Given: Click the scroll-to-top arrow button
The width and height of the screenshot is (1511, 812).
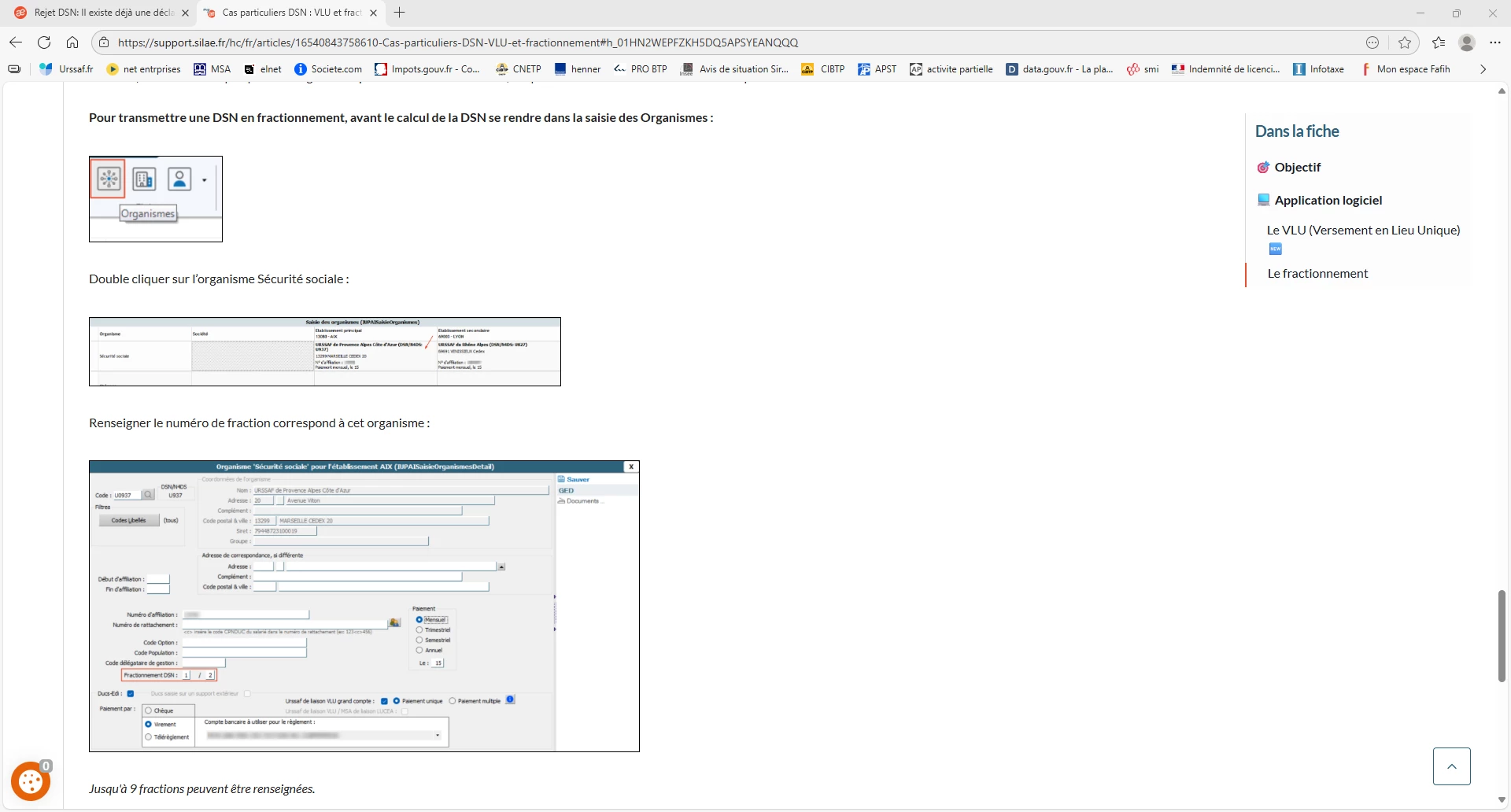Looking at the screenshot, I should [x=1452, y=766].
